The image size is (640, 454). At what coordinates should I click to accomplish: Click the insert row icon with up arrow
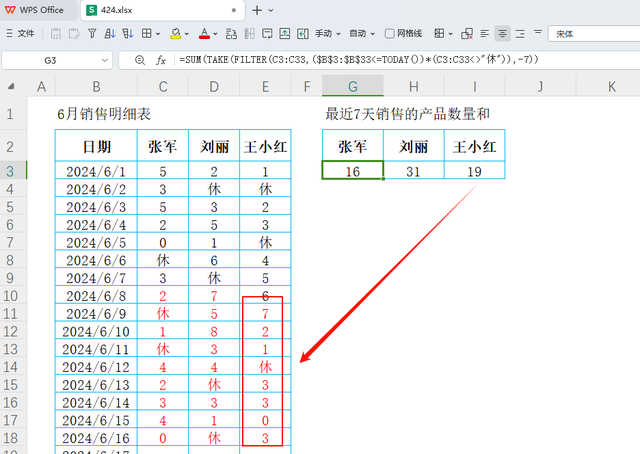click(x=285, y=33)
